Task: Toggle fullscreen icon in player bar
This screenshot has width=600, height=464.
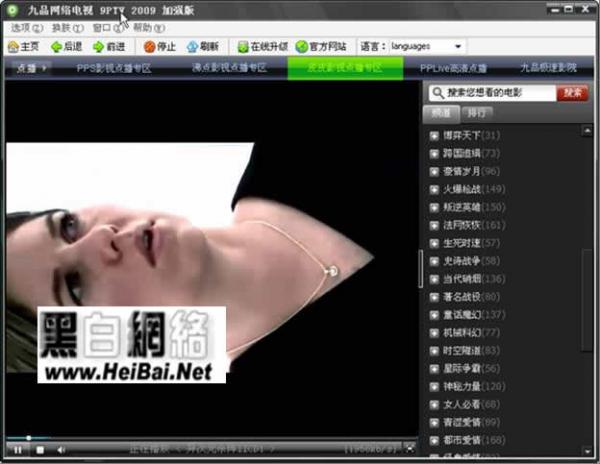Action: tap(409, 448)
